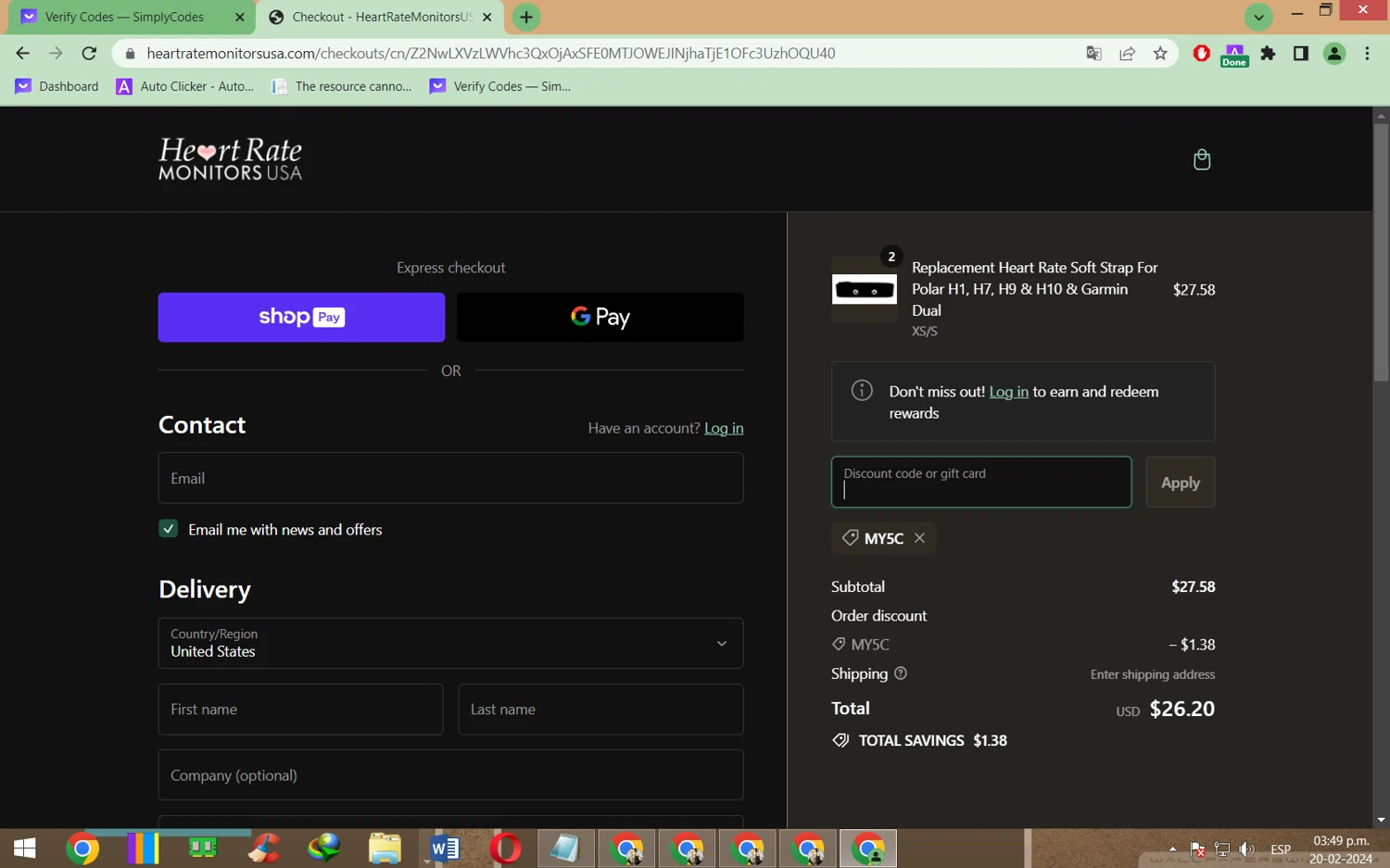1390x868 pixels.
Task: Open the Opera-style red extension icon
Action: 1202,54
